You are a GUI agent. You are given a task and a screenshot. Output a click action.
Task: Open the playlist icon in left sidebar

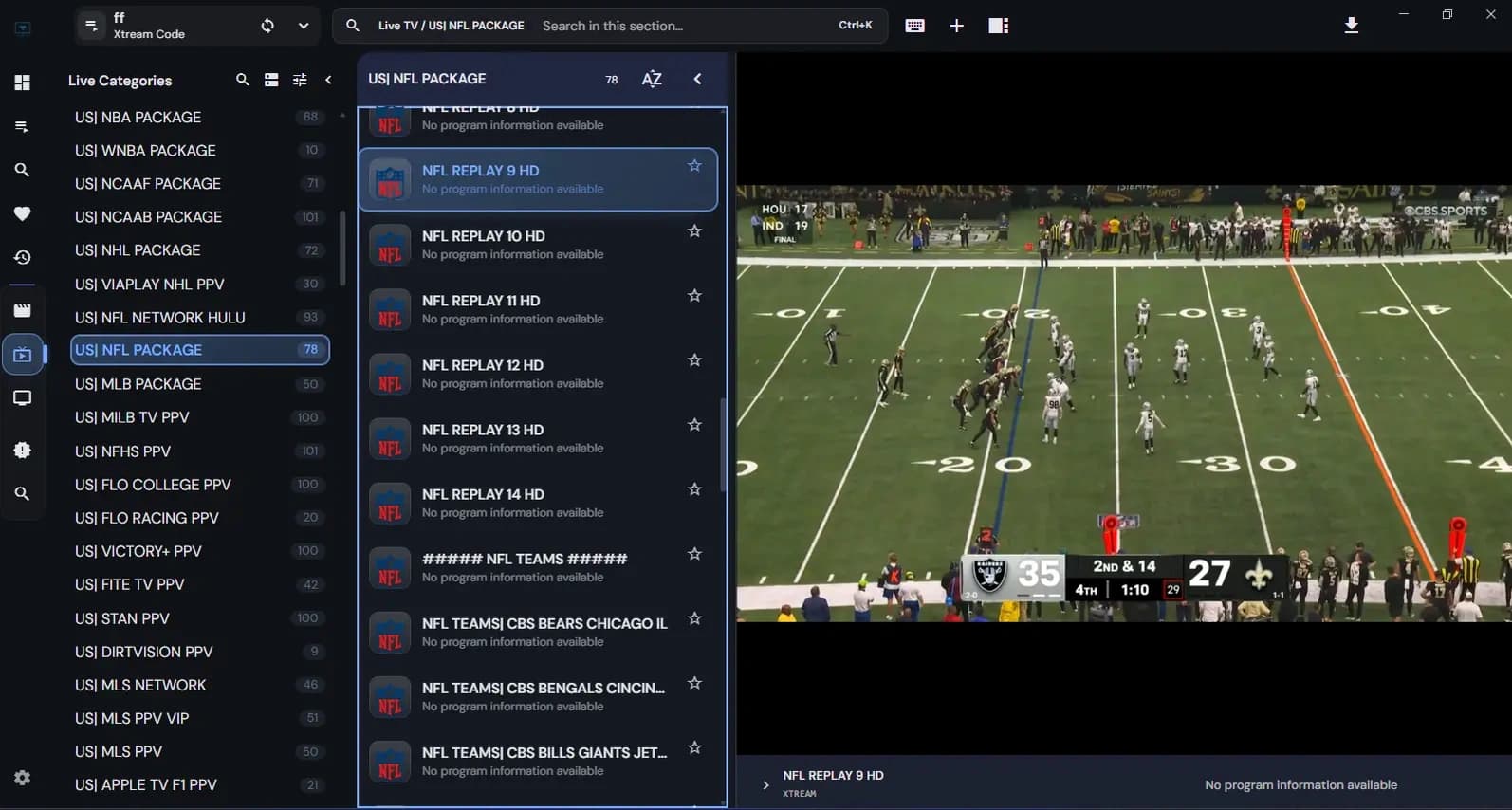tap(23, 126)
